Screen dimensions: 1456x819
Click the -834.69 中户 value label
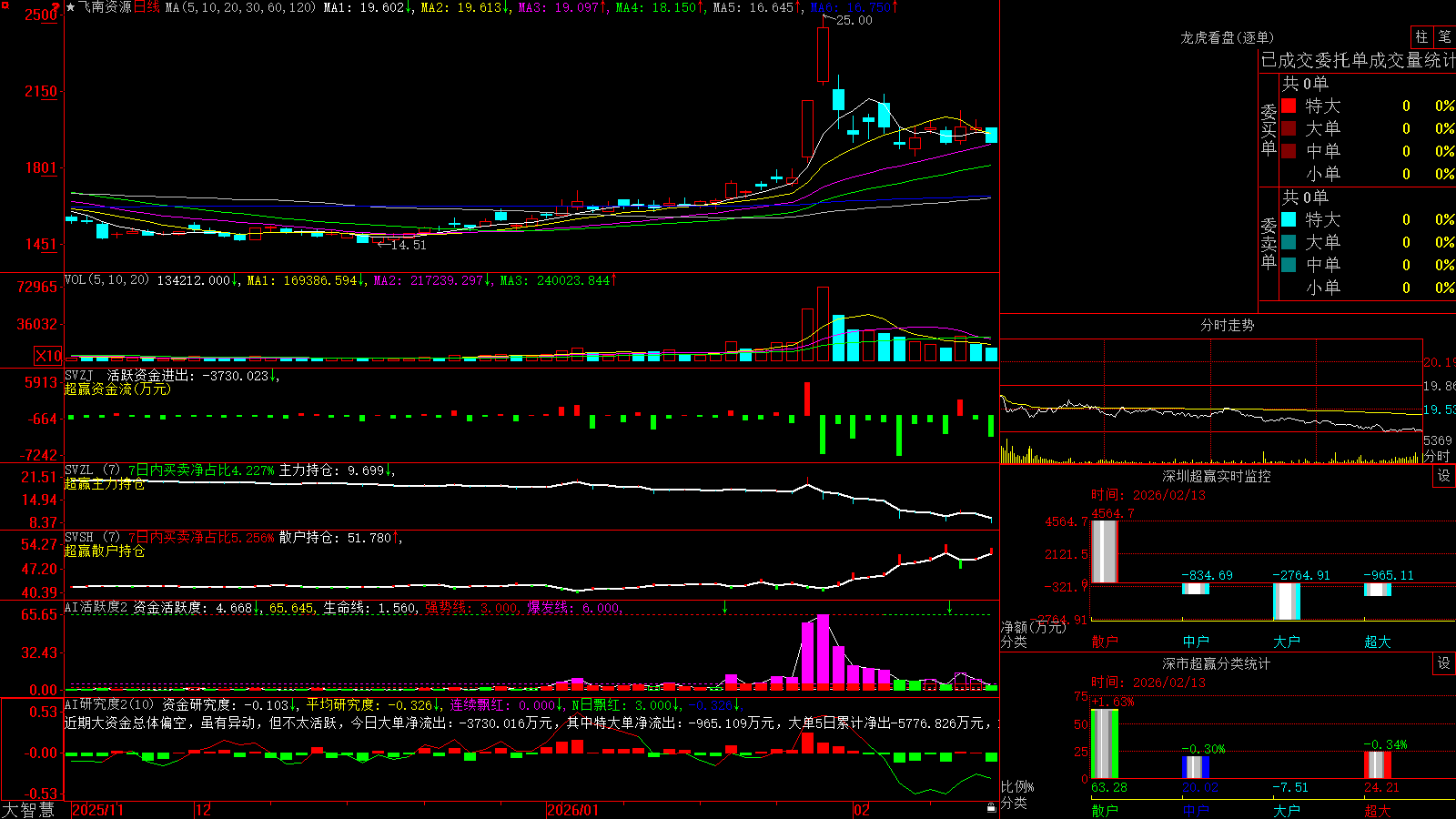pos(1208,575)
